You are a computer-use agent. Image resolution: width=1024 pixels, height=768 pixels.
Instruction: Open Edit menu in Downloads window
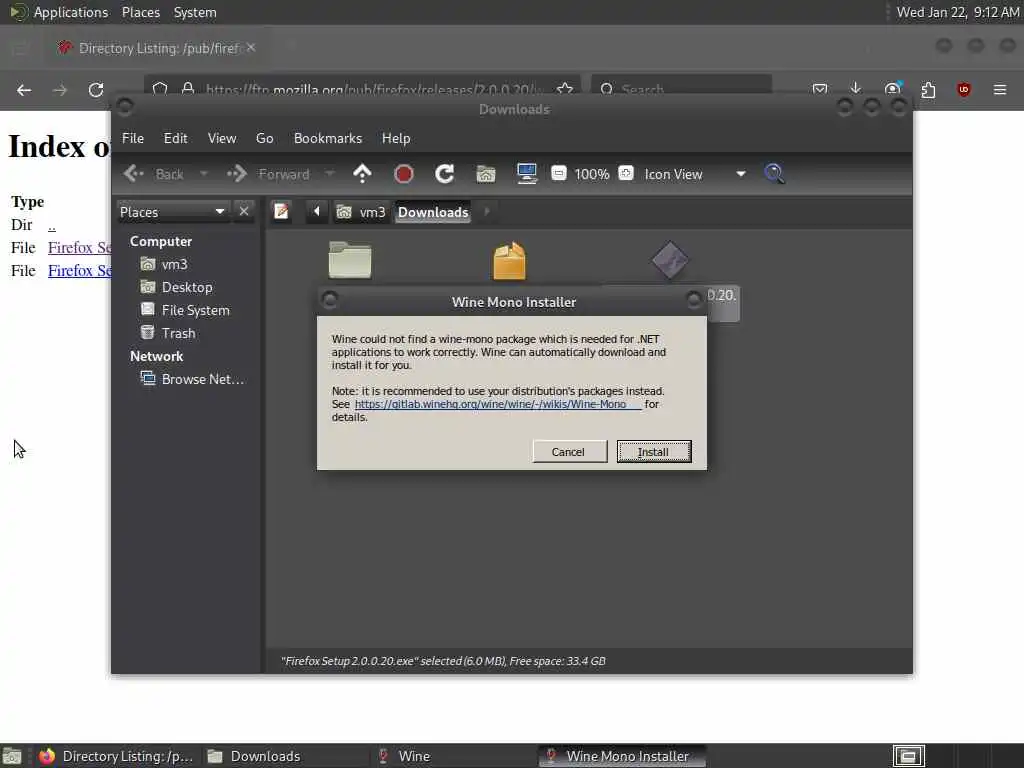(175, 138)
